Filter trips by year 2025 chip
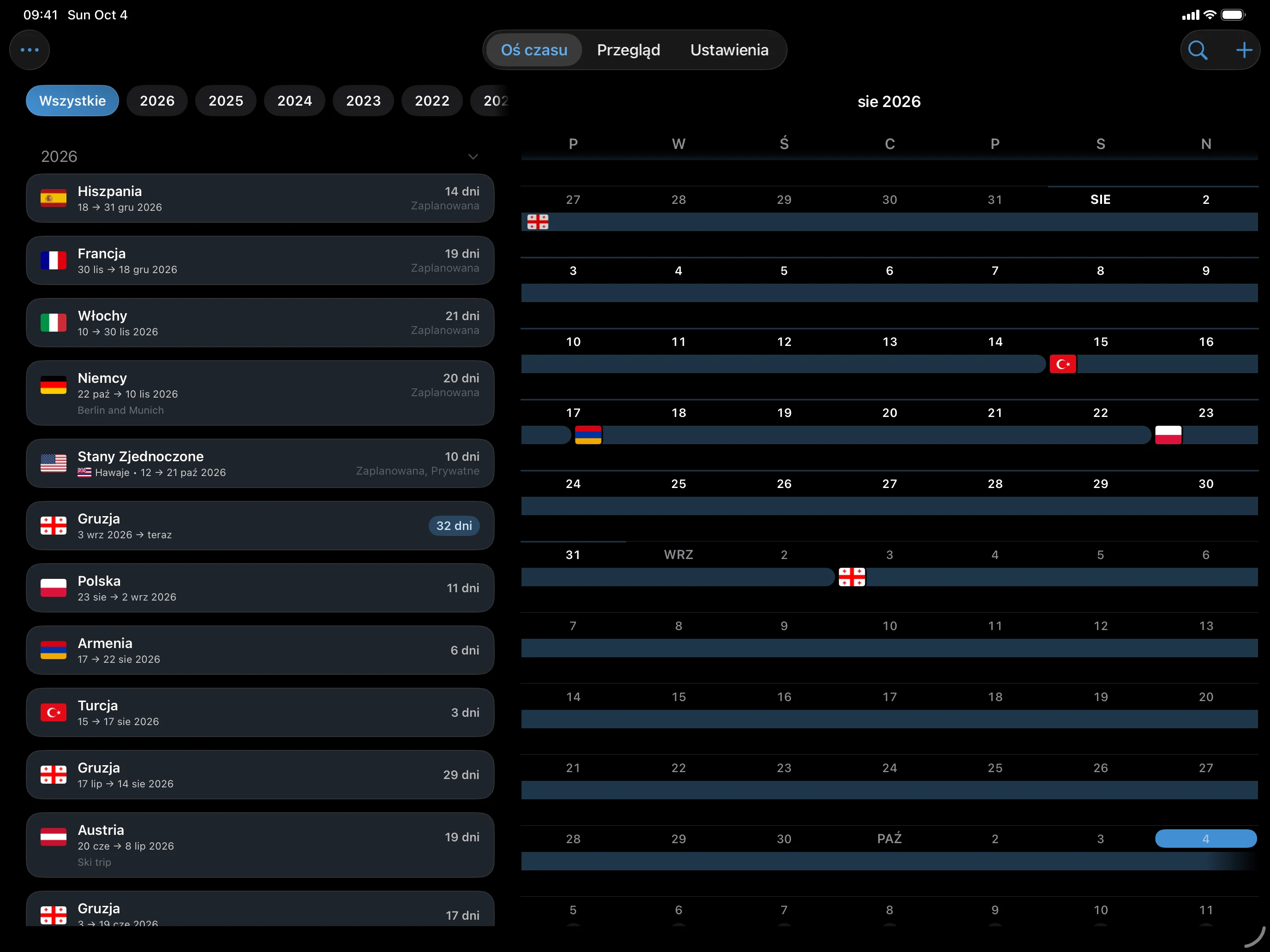Image resolution: width=1270 pixels, height=952 pixels. (226, 101)
